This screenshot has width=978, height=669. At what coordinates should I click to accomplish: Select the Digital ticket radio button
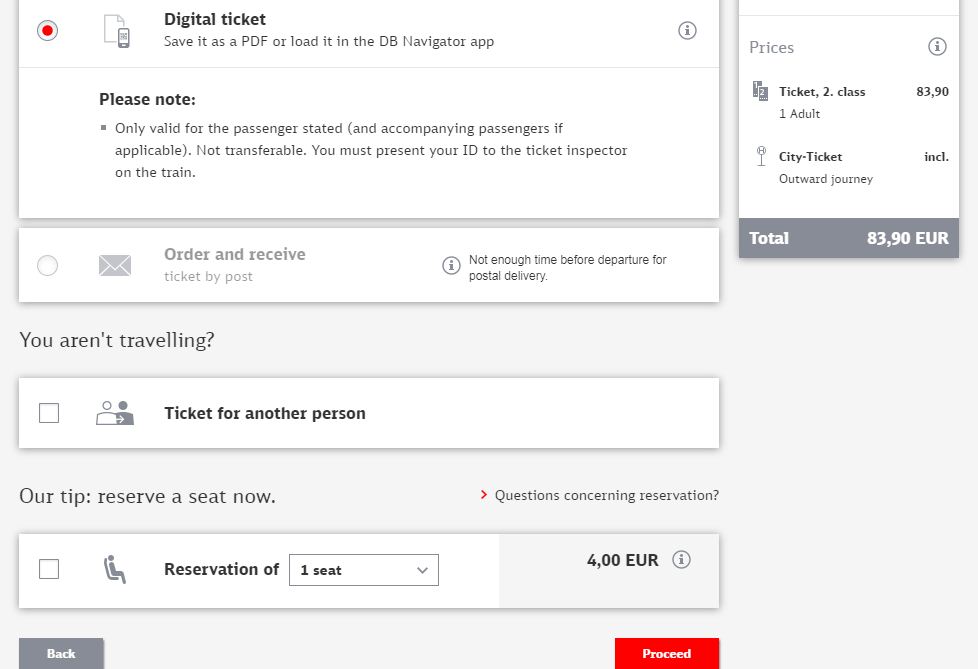[x=47, y=30]
